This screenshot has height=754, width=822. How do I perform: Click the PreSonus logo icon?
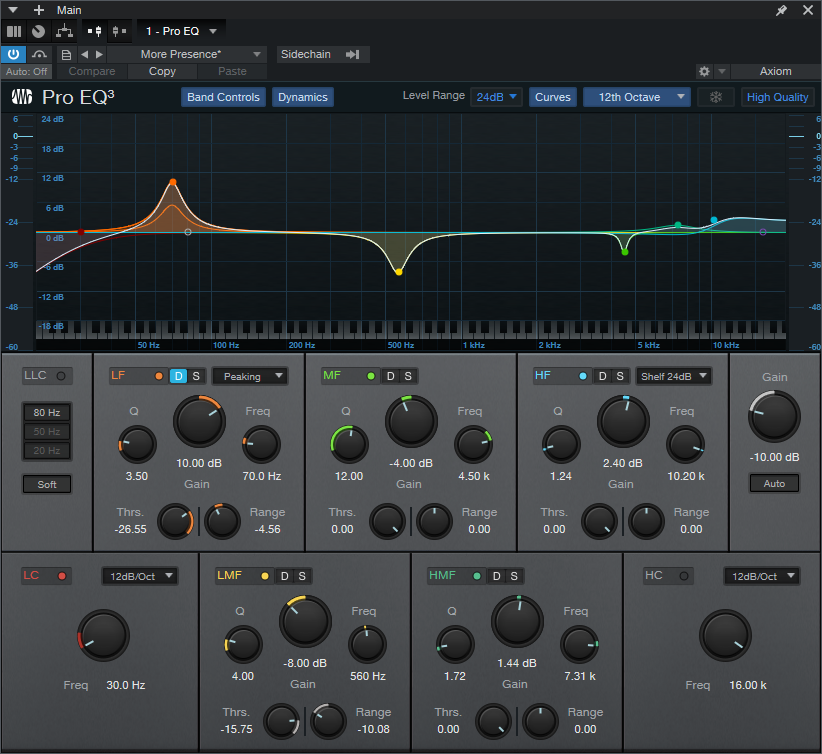[x=21, y=97]
